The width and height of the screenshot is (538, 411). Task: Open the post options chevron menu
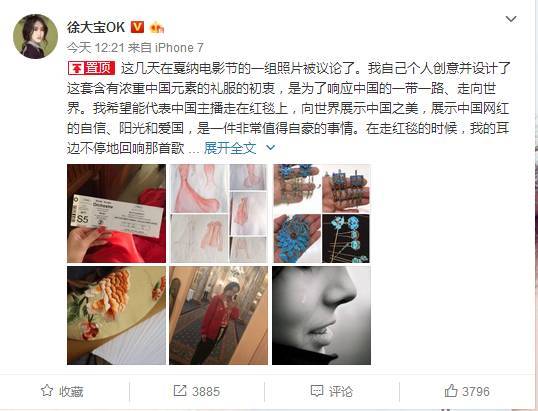tap(511, 19)
